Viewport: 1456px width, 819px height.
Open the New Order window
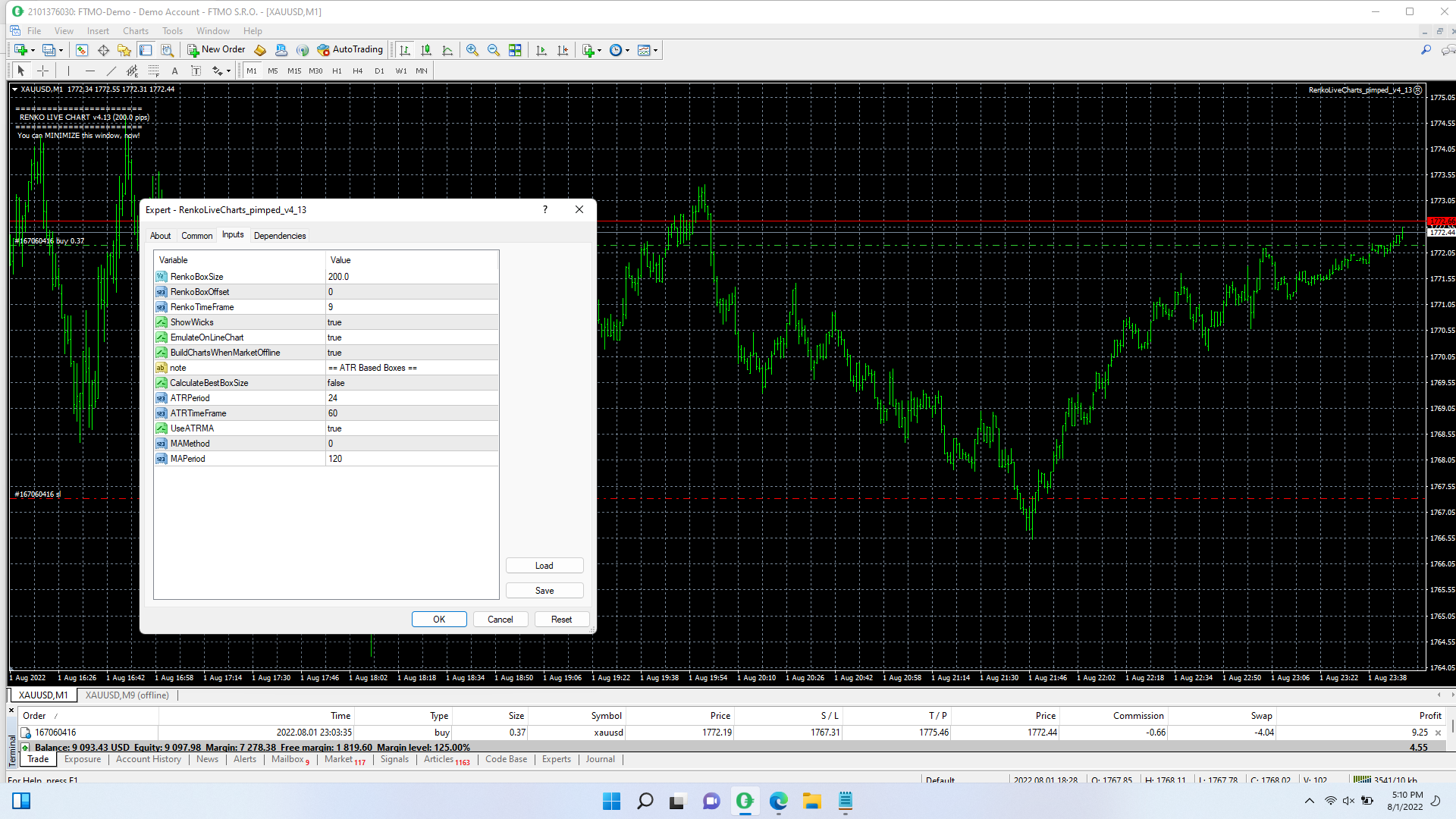[217, 50]
